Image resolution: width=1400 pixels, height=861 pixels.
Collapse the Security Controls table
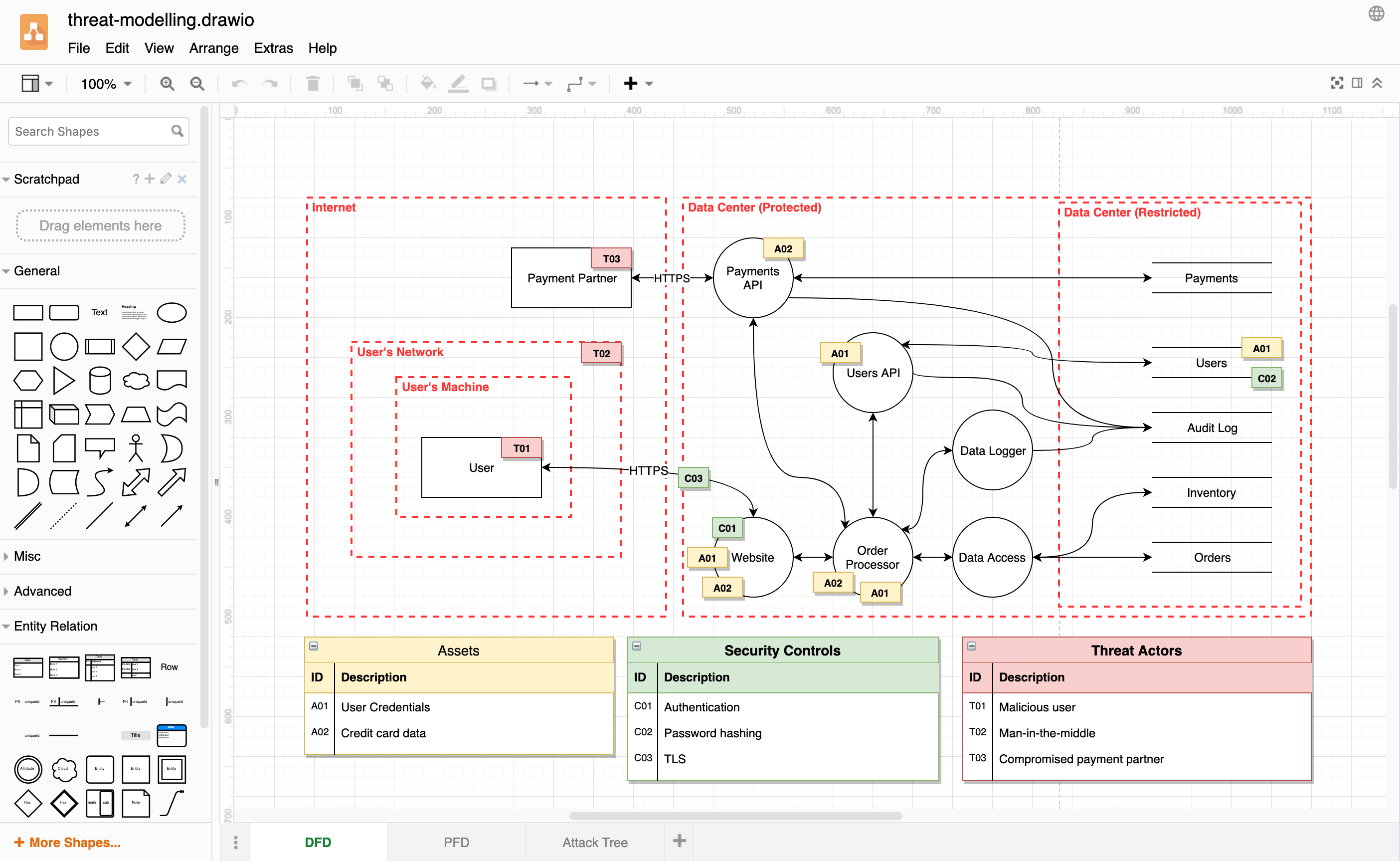(636, 645)
